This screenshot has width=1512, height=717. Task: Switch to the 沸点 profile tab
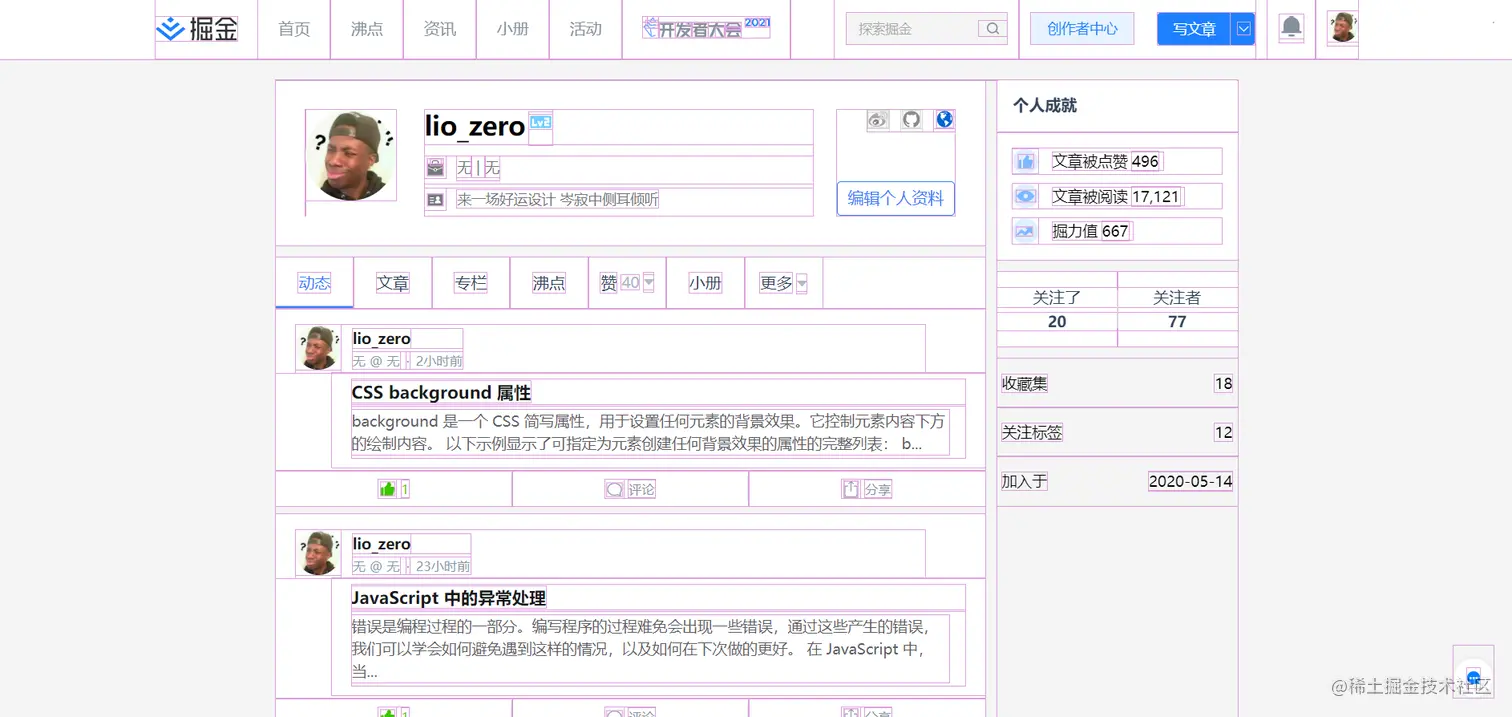click(549, 283)
